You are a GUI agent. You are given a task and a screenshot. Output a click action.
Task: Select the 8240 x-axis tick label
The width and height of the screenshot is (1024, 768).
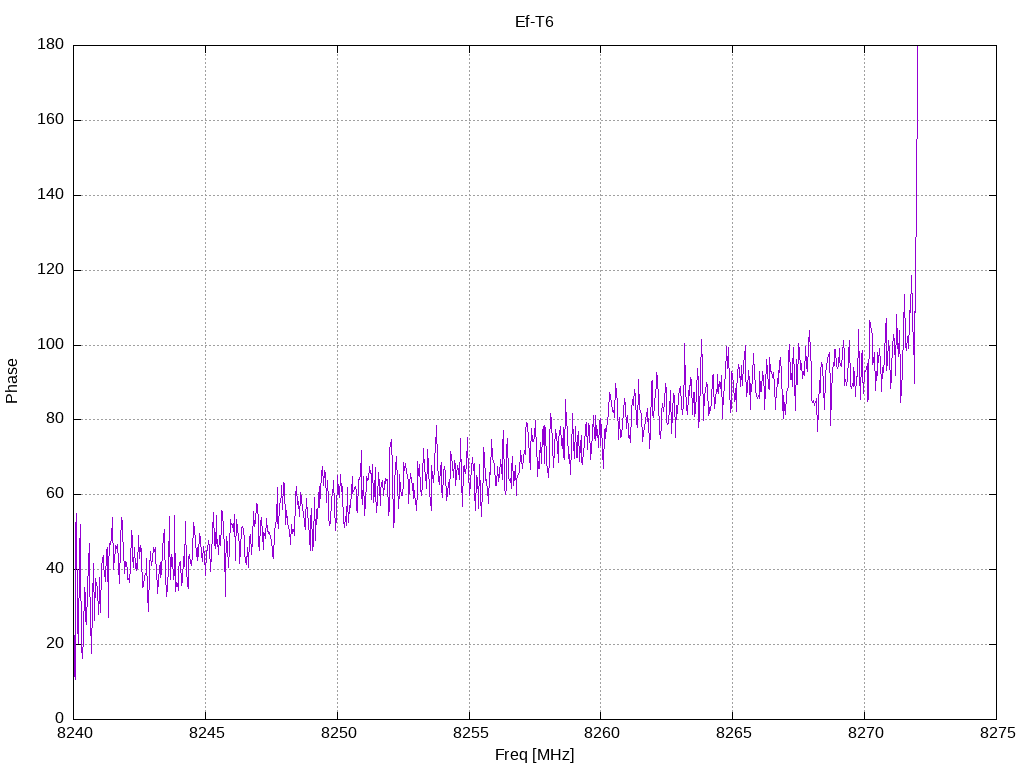click(73, 735)
